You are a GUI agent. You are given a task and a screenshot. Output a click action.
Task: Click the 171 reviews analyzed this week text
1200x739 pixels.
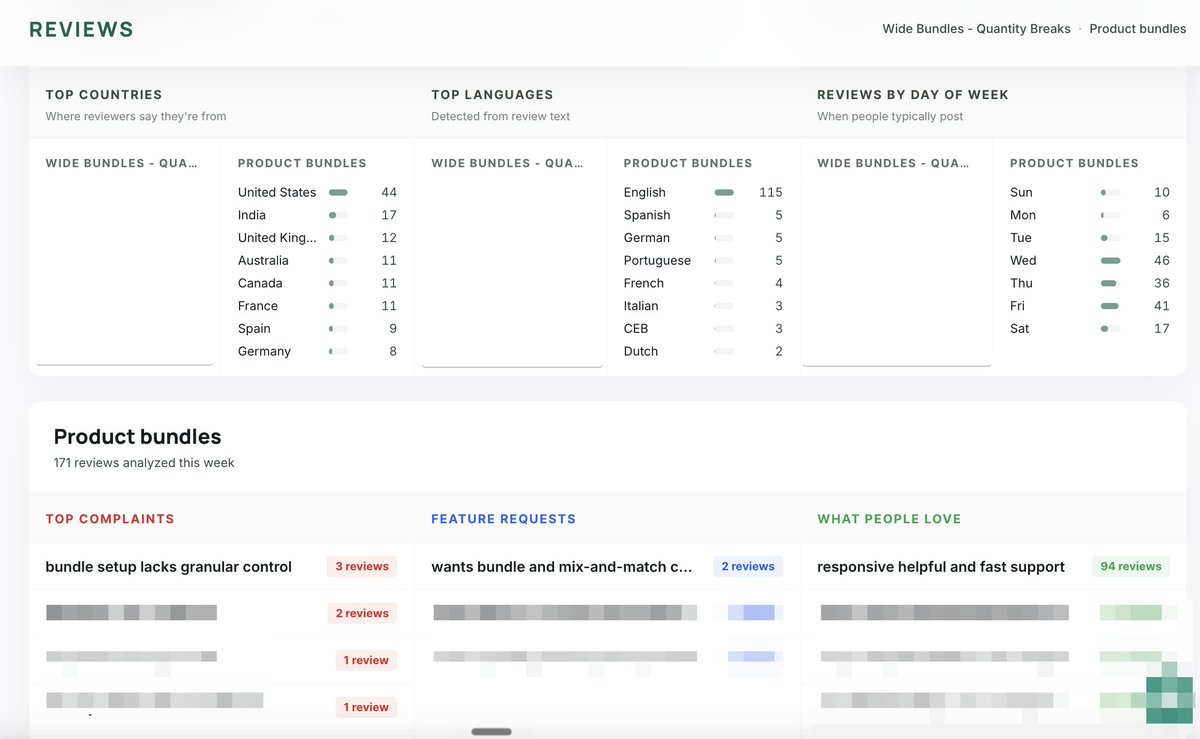click(x=144, y=463)
